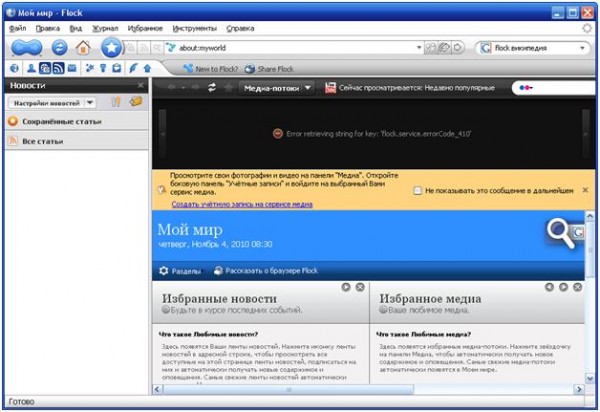Open the Файл menu

18,28
